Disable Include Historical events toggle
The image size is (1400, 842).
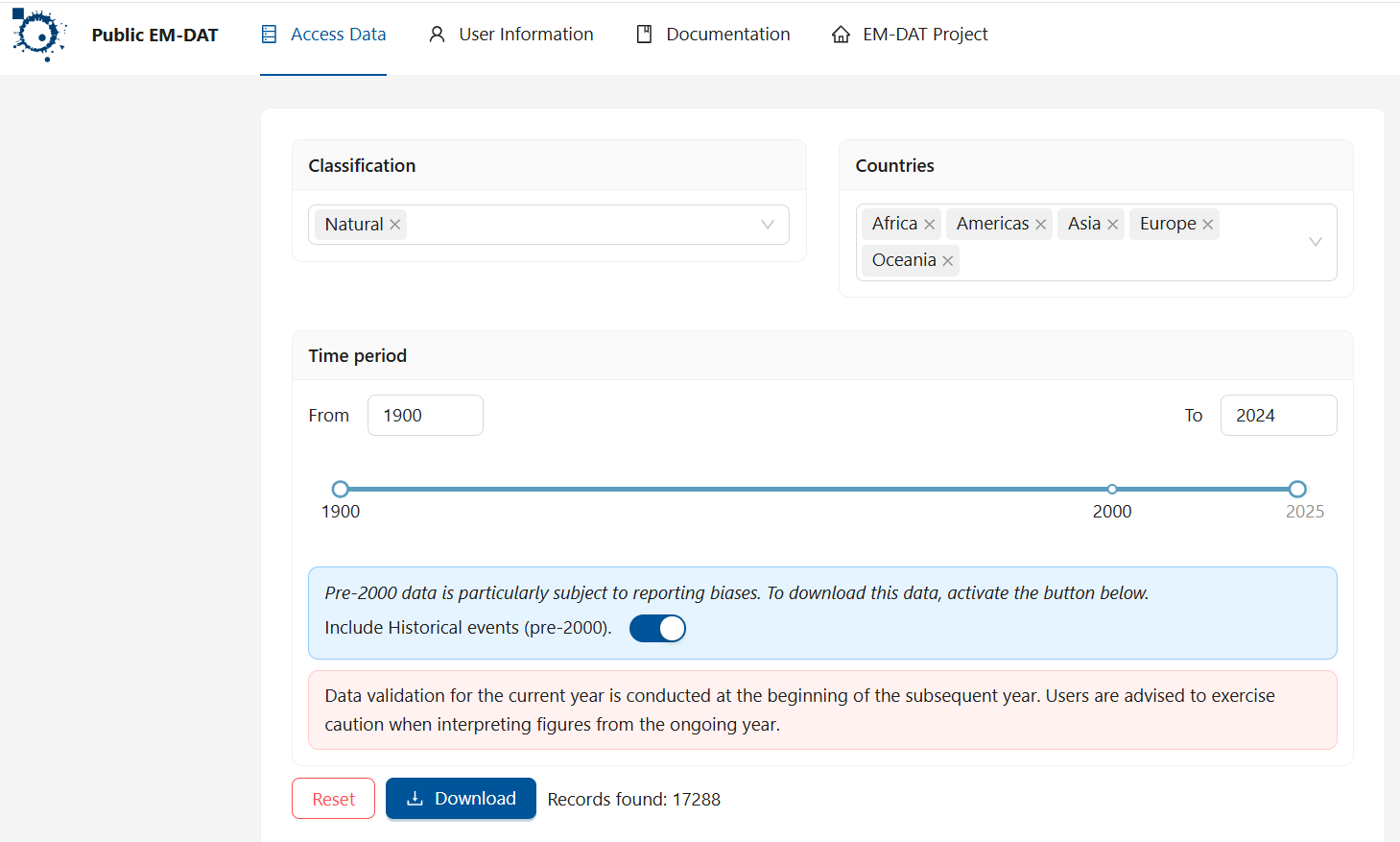[x=657, y=628]
